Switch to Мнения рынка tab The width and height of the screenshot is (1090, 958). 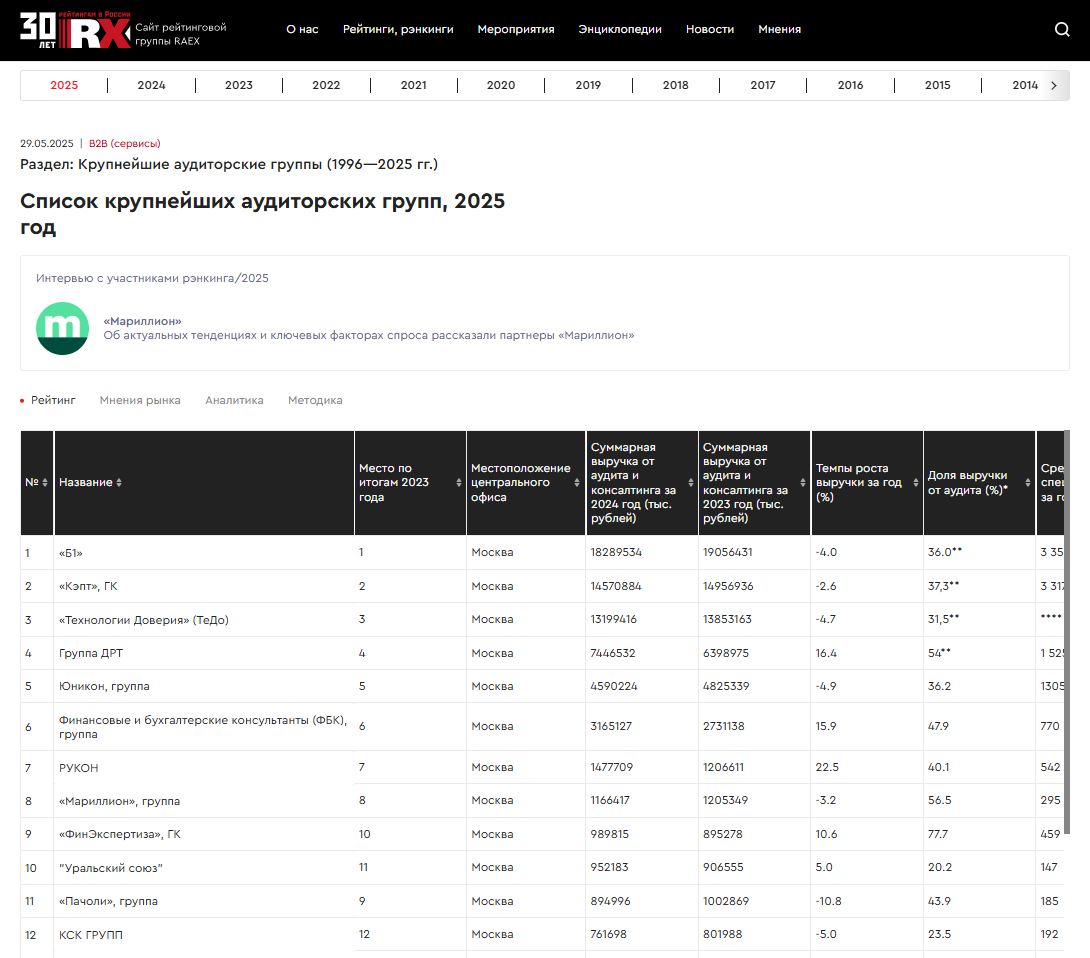coord(140,400)
